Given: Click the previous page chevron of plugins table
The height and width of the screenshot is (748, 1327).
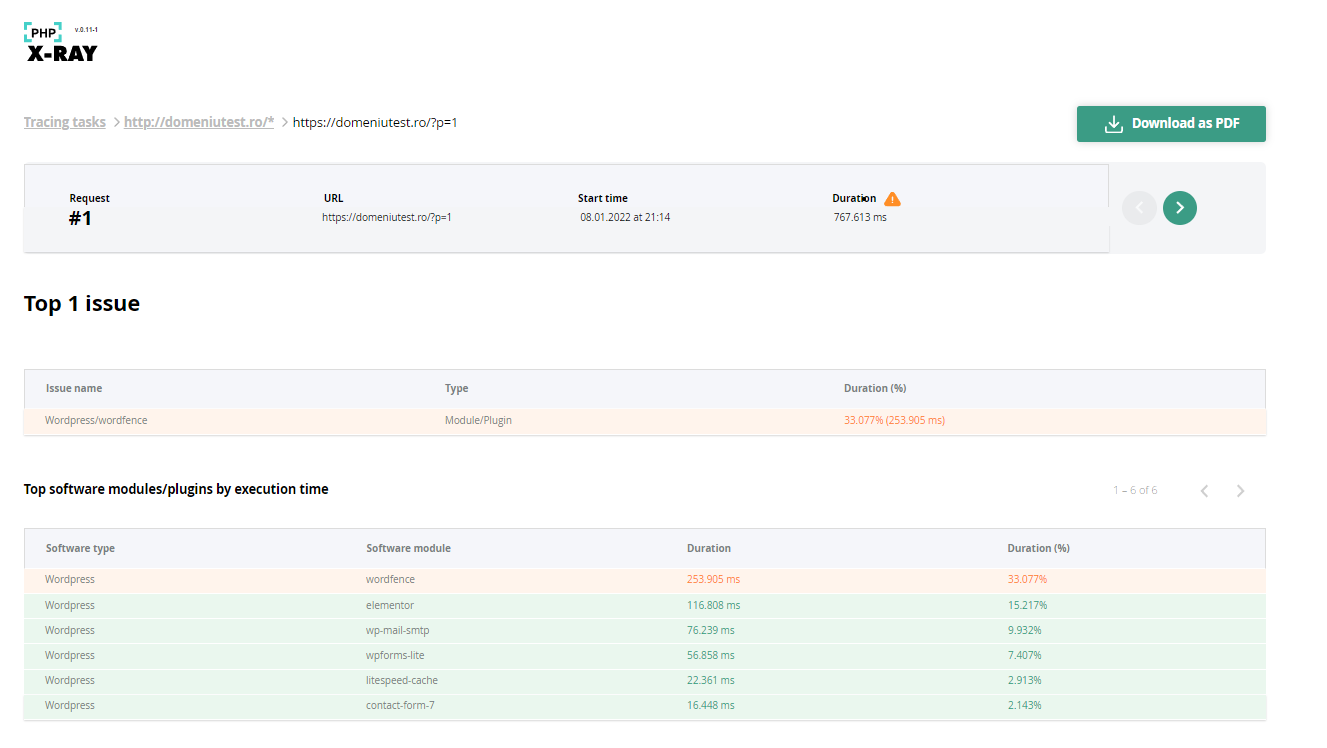Looking at the screenshot, I should click(1204, 491).
